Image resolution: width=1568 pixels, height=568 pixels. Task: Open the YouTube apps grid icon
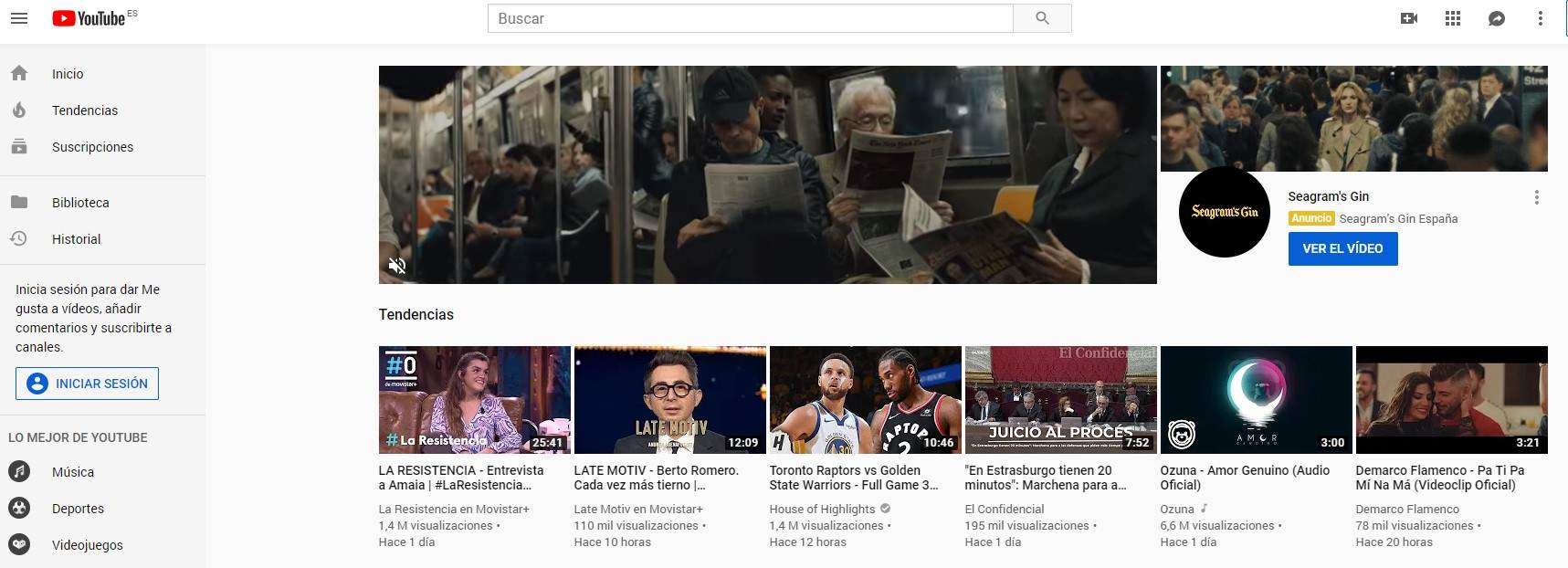pyautogui.click(x=1453, y=18)
